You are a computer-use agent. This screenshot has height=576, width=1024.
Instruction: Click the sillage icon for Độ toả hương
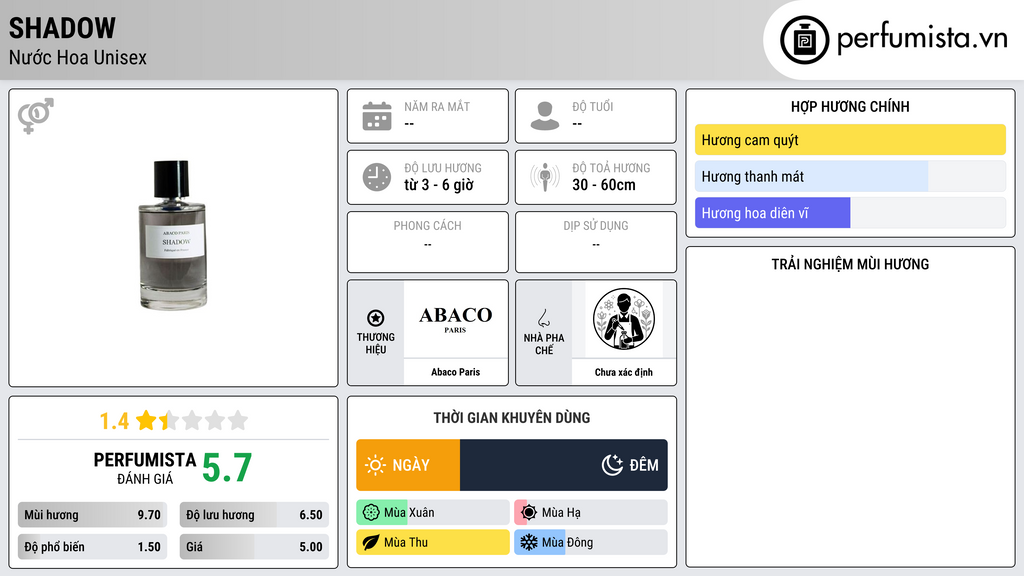click(x=545, y=177)
